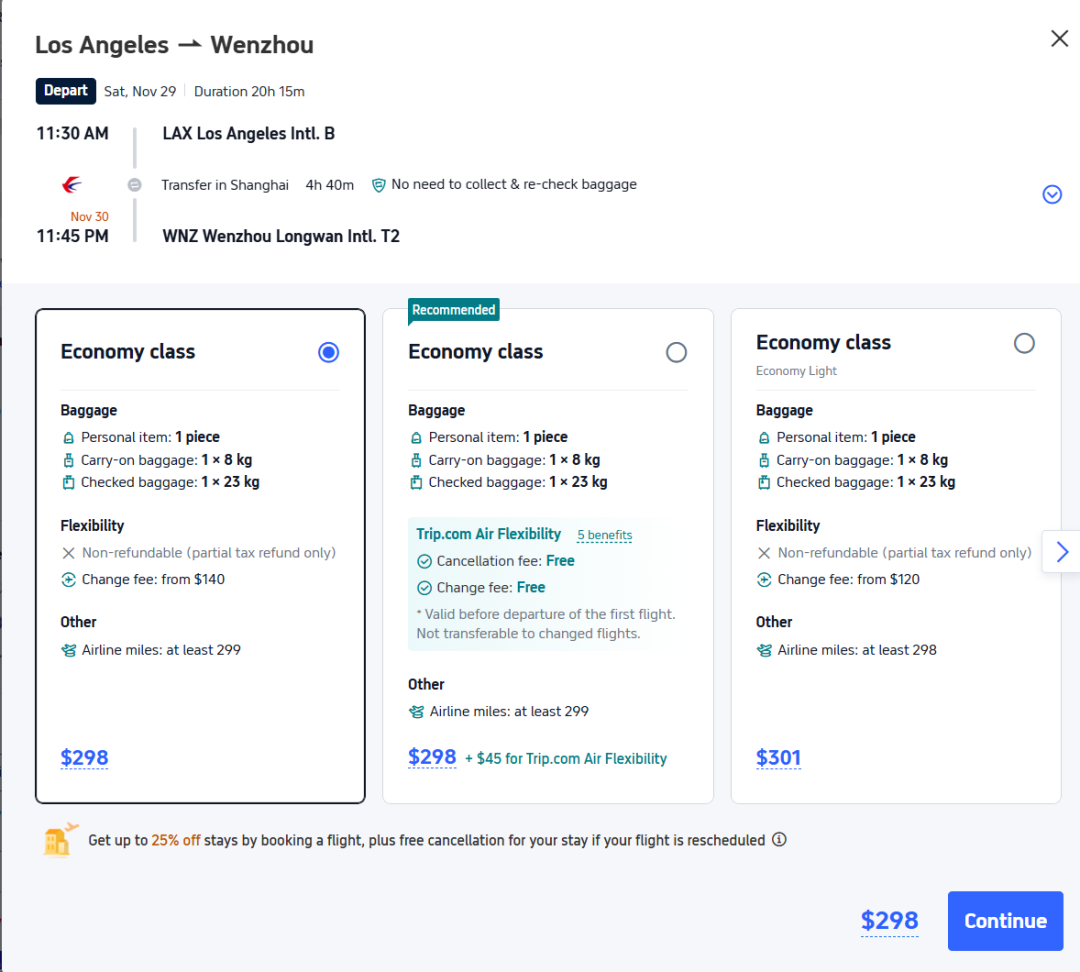1080x972 pixels.
Task: Close the flight fare dialog
Action: click(1059, 39)
